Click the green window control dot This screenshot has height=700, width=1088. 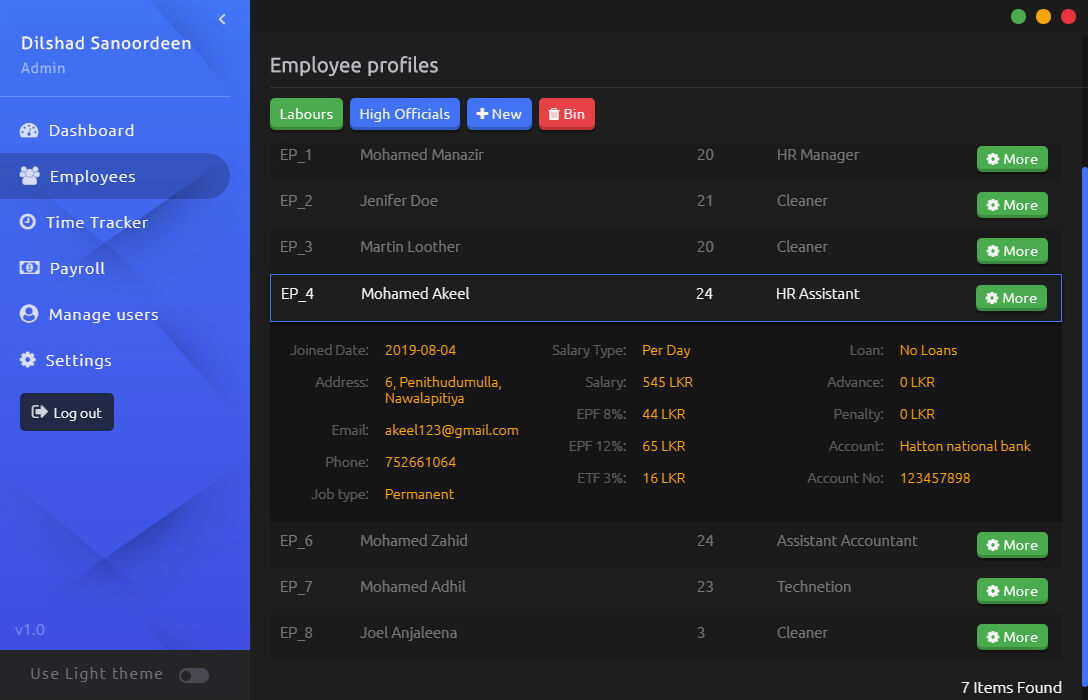pos(1018,16)
